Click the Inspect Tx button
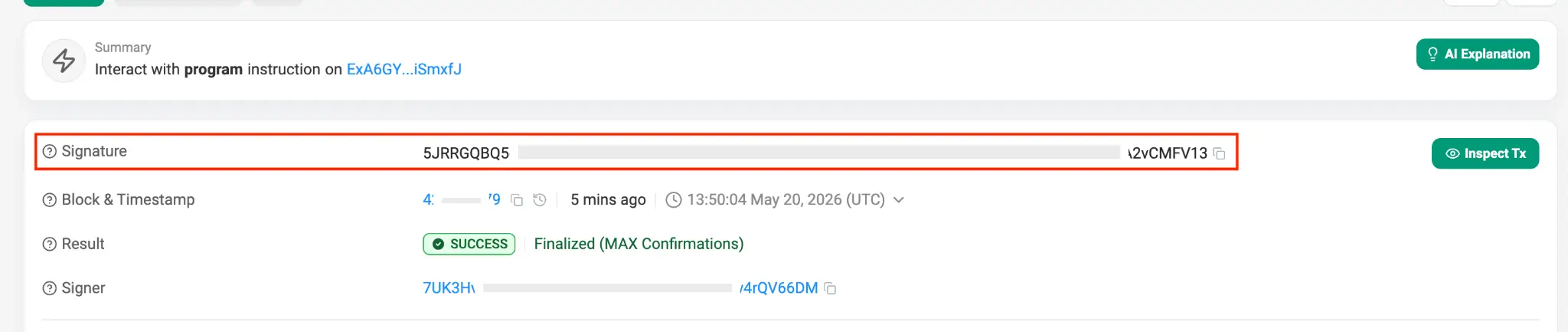 (x=1485, y=153)
